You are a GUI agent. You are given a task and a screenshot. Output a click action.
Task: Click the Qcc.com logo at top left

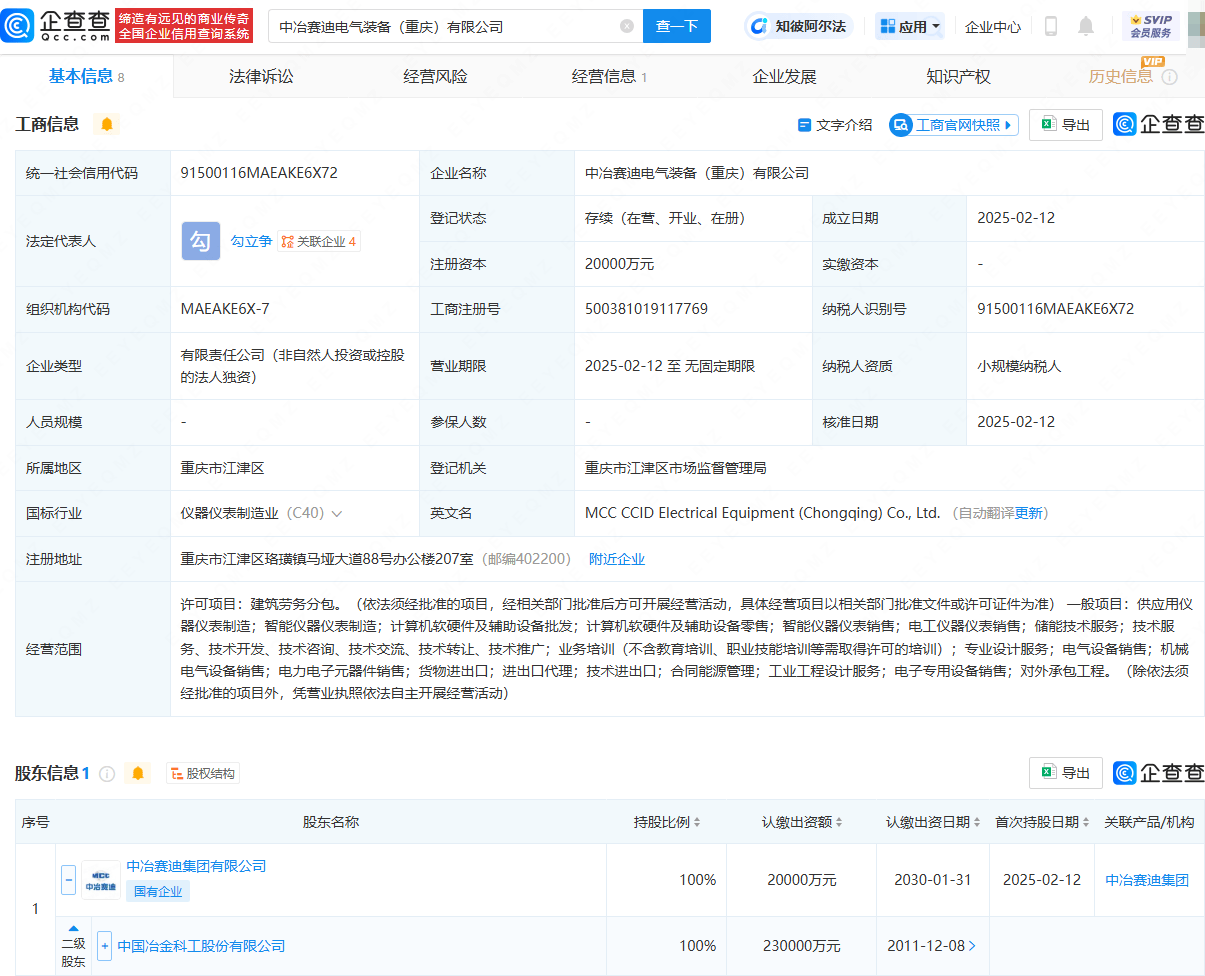[x=57, y=26]
